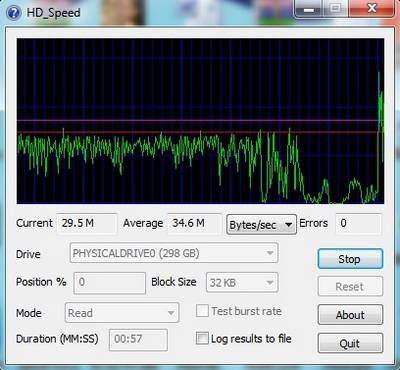
Task: Open the Block Size 32 KB dropdown
Action: [x=242, y=282]
